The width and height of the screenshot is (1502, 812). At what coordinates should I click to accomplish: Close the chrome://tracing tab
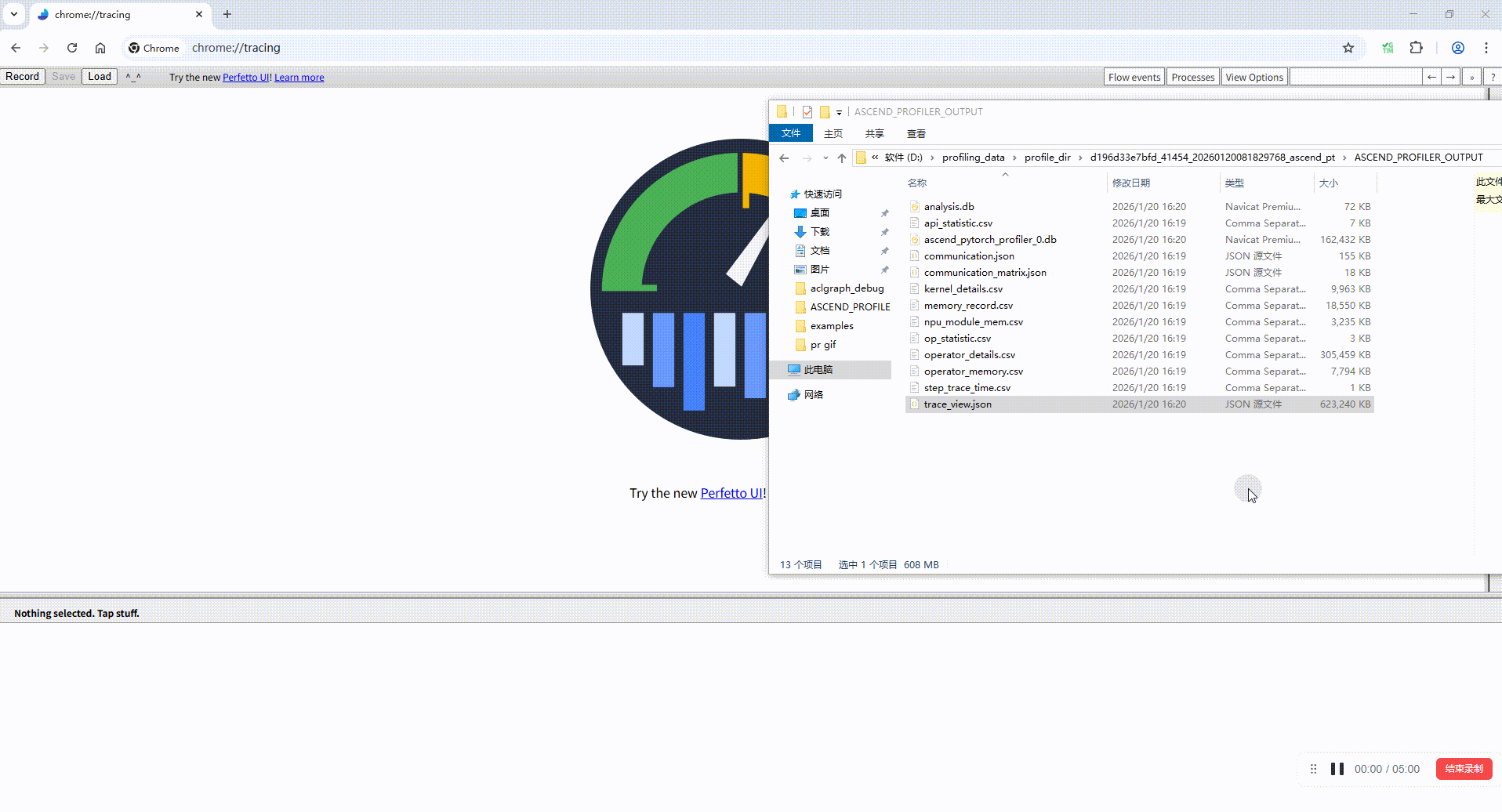tap(199, 14)
